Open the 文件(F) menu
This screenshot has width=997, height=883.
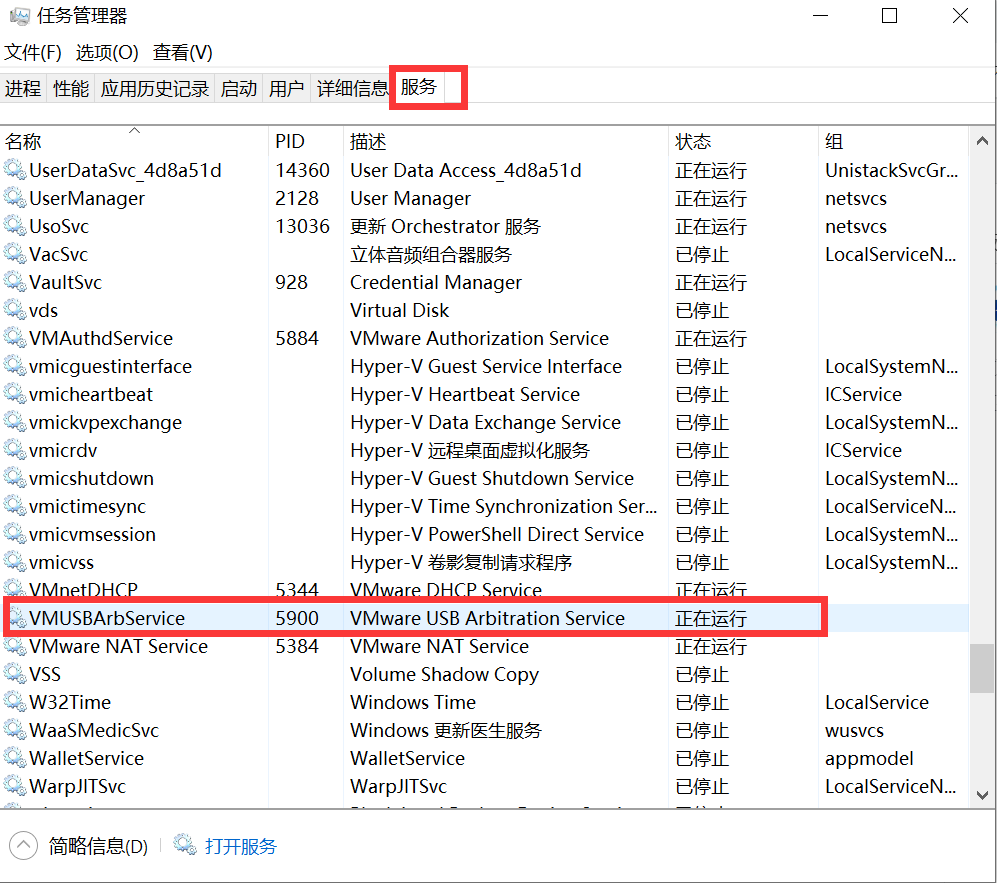pyautogui.click(x=33, y=52)
